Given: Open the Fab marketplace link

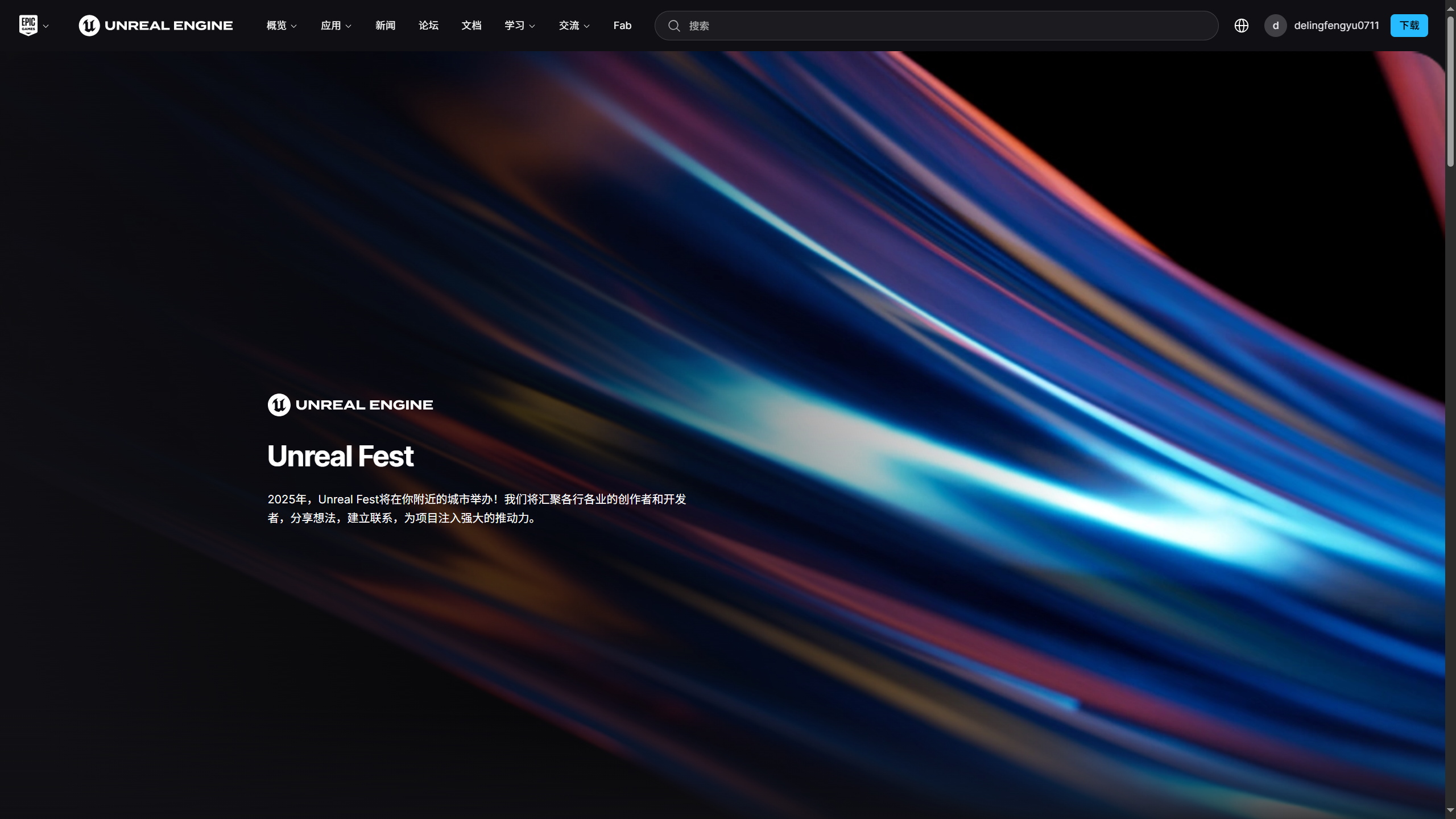Looking at the screenshot, I should 622,26.
